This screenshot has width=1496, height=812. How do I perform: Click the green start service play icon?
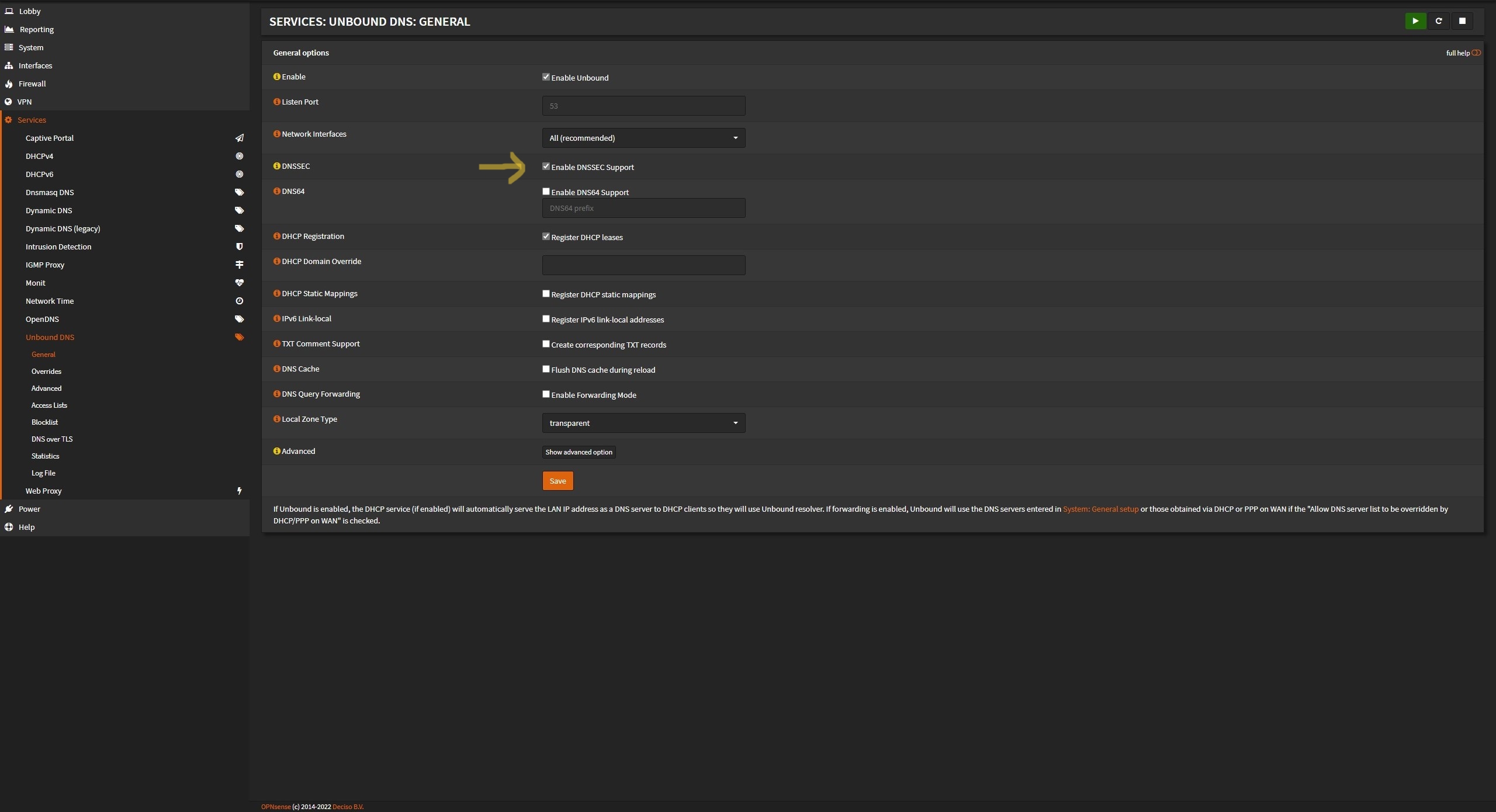pyautogui.click(x=1415, y=21)
